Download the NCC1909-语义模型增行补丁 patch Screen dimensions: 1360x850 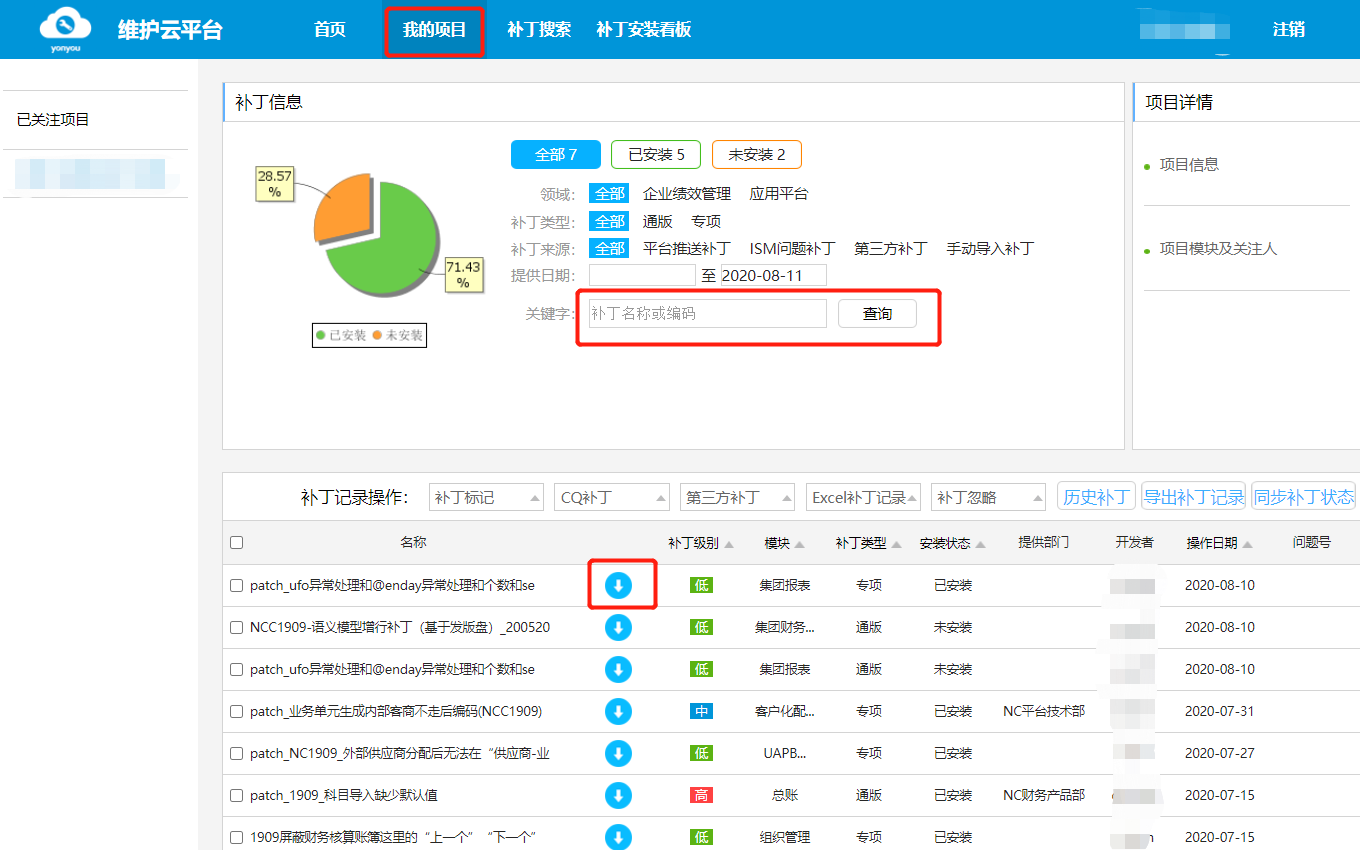[618, 627]
